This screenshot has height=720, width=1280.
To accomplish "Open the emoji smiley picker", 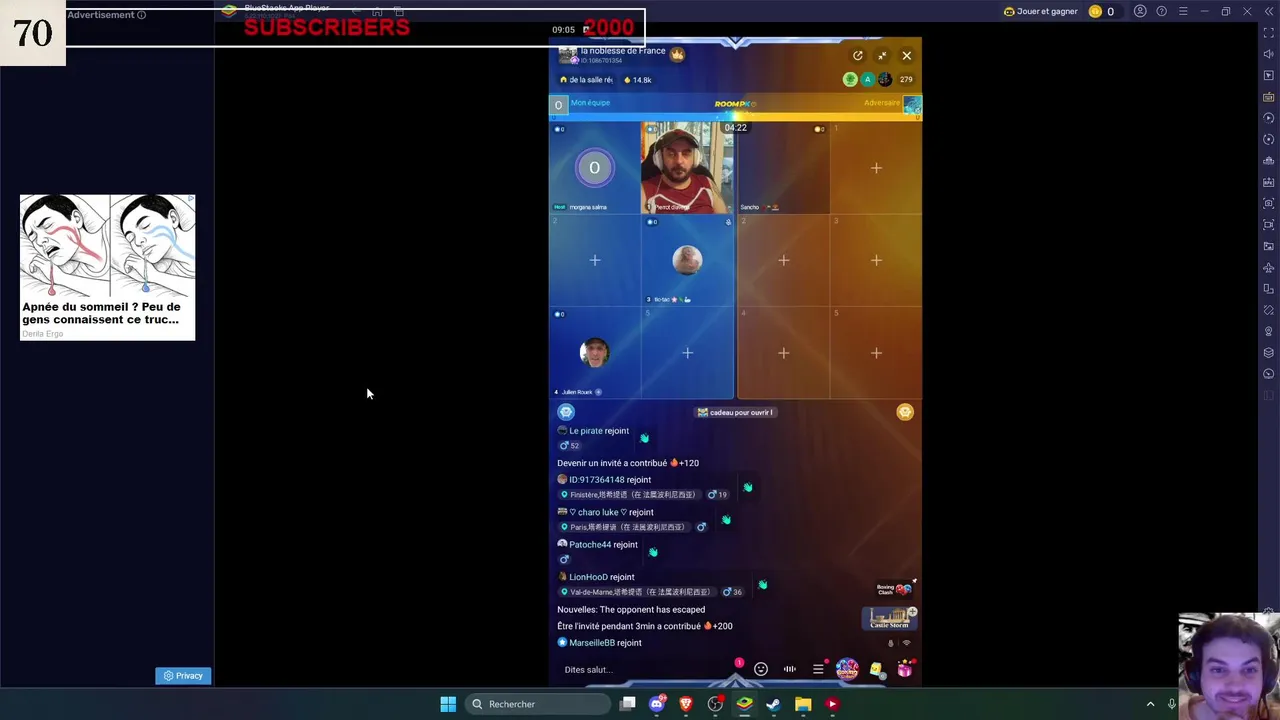I will [x=761, y=669].
